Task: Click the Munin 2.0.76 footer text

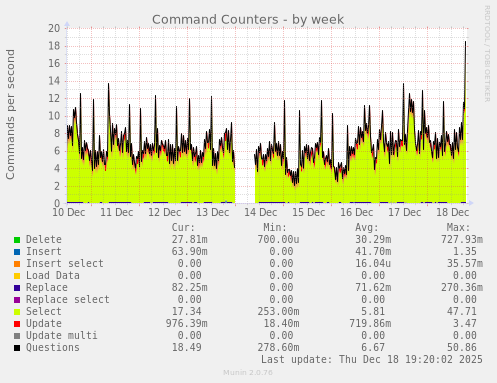Action: [x=248, y=372]
